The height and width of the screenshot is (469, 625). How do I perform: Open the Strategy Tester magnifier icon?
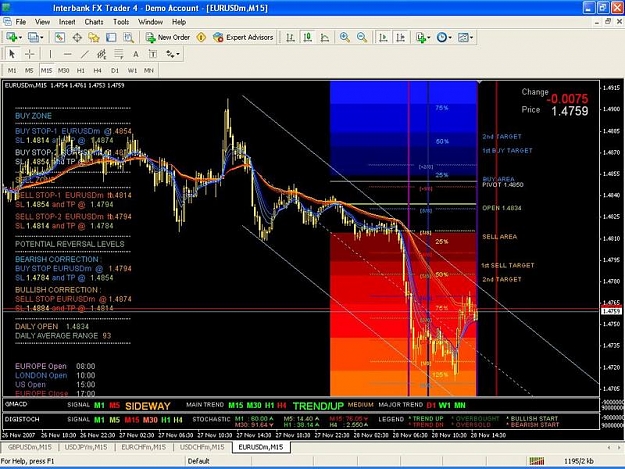128,37
